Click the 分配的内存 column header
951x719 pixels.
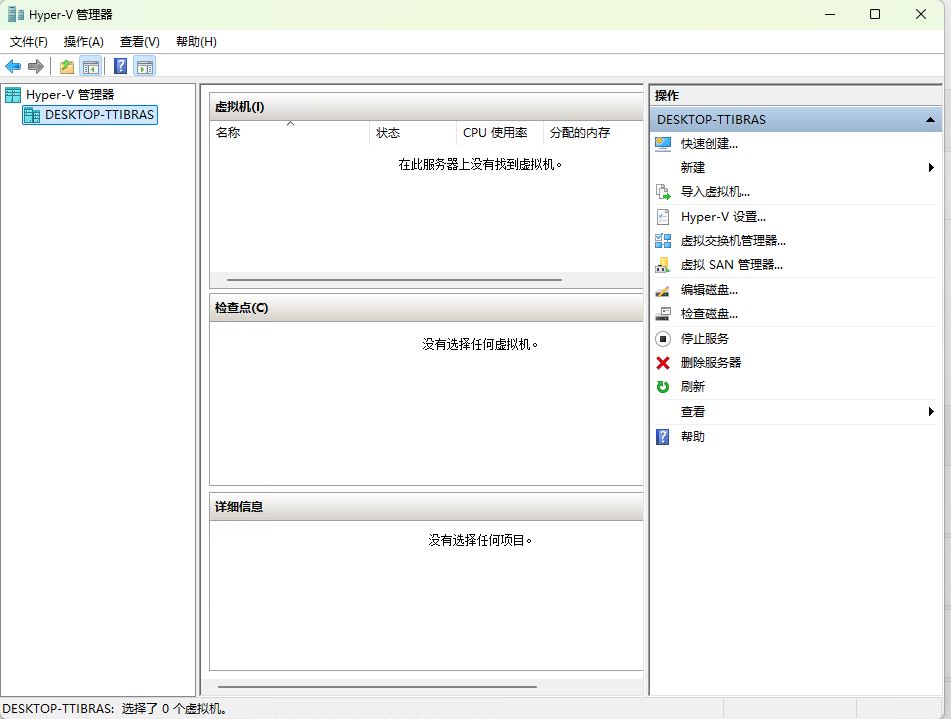point(593,132)
